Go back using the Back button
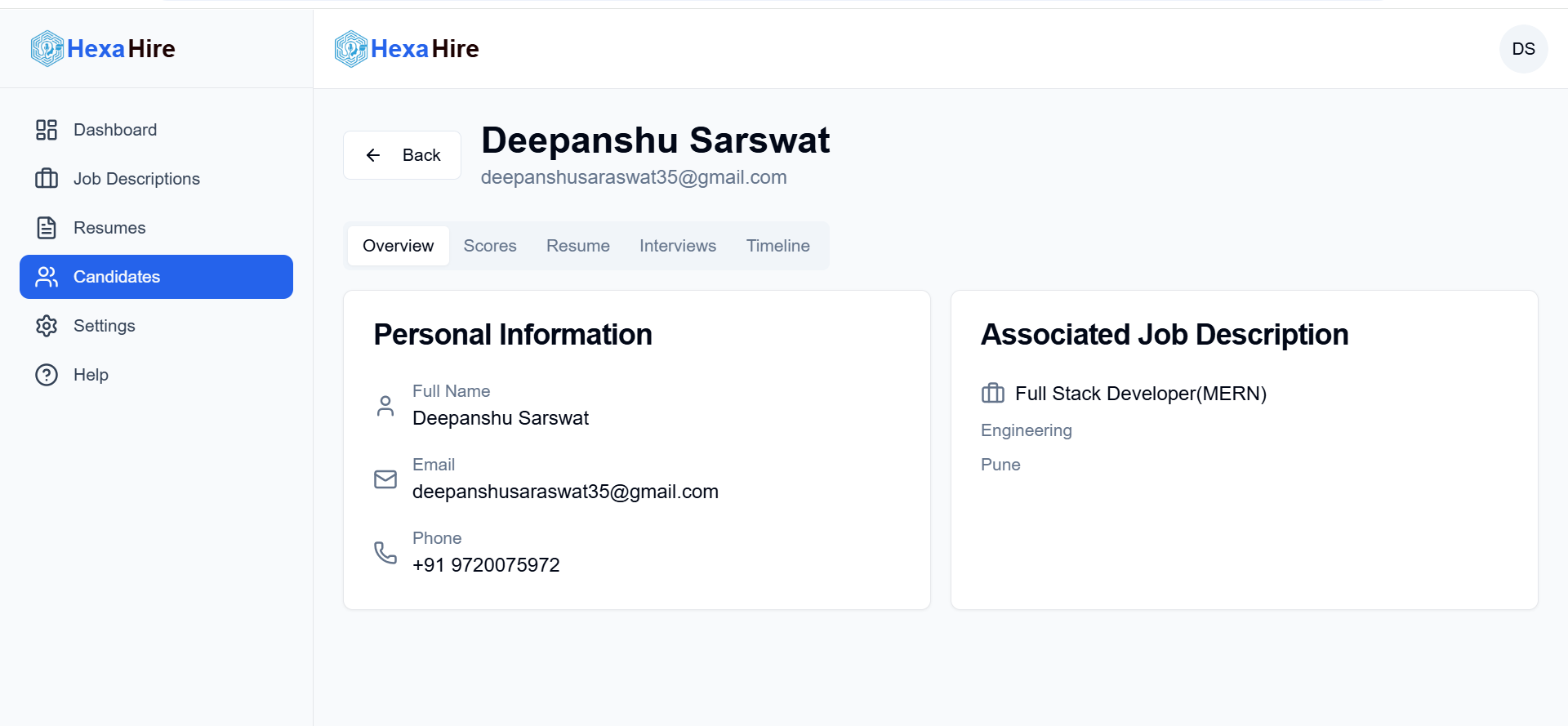1568x726 pixels. (403, 155)
